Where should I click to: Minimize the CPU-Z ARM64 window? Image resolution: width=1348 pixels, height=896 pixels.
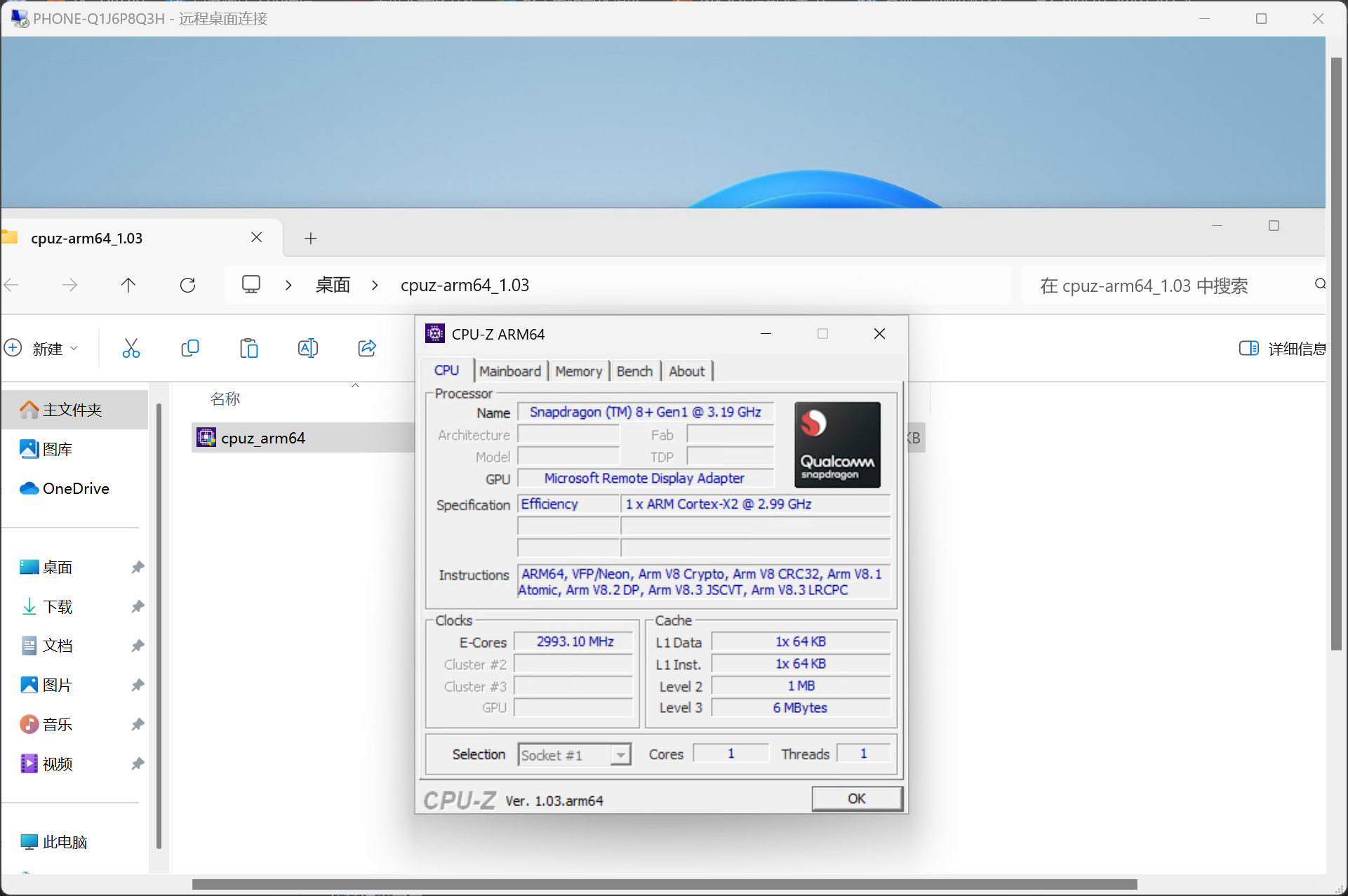(x=766, y=334)
